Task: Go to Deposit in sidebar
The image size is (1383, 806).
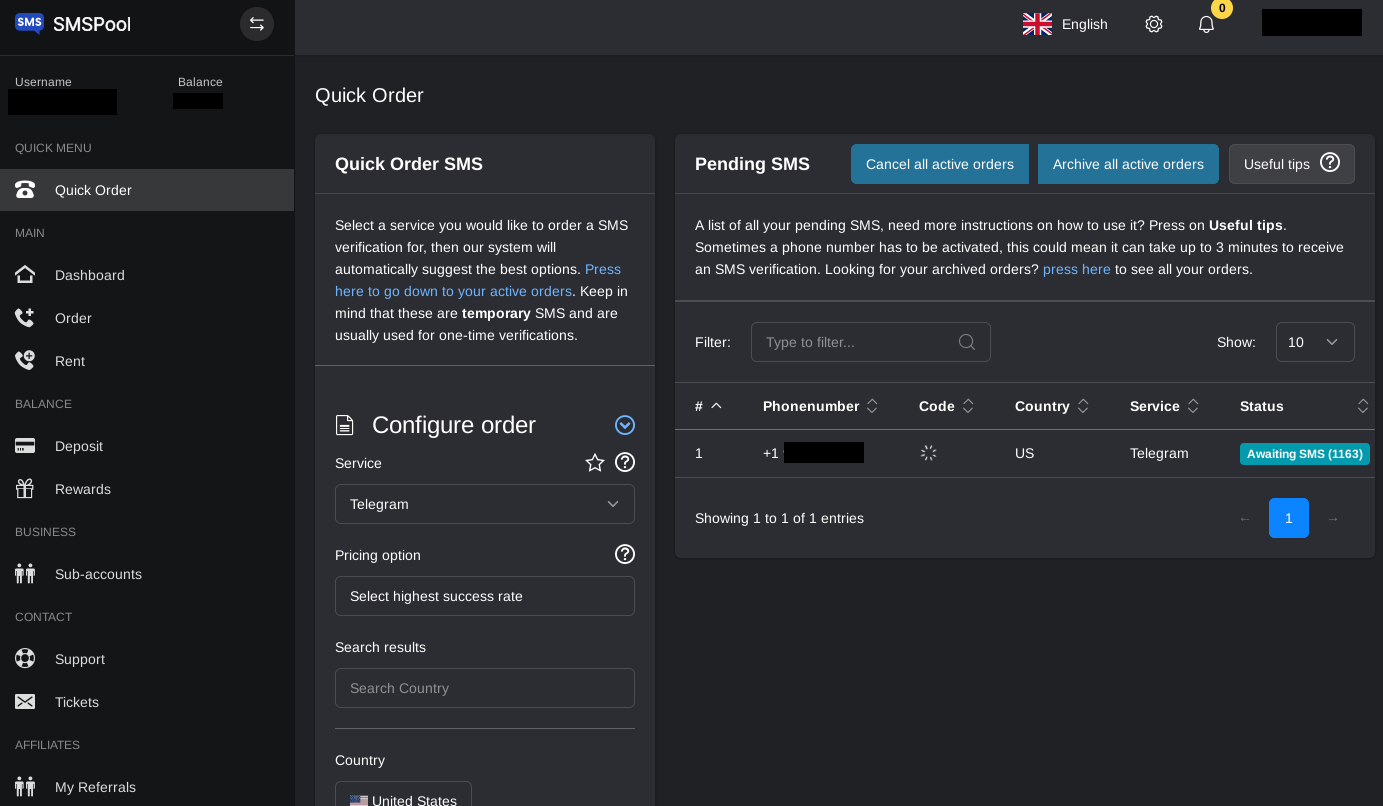Action: pyautogui.click(x=78, y=446)
